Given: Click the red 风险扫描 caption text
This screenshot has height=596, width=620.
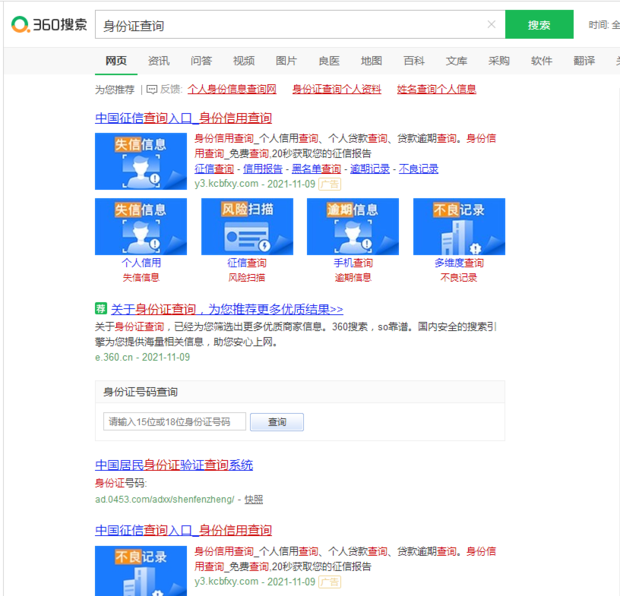Looking at the screenshot, I should (247, 278).
